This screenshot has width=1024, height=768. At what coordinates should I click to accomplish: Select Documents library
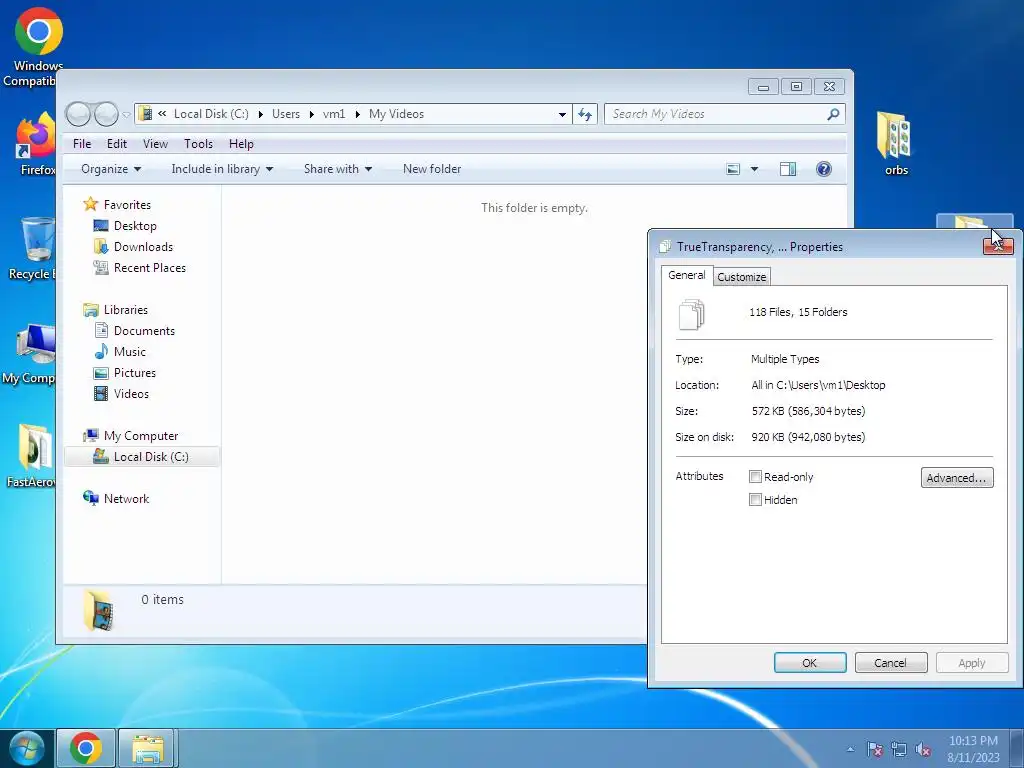coord(144,331)
